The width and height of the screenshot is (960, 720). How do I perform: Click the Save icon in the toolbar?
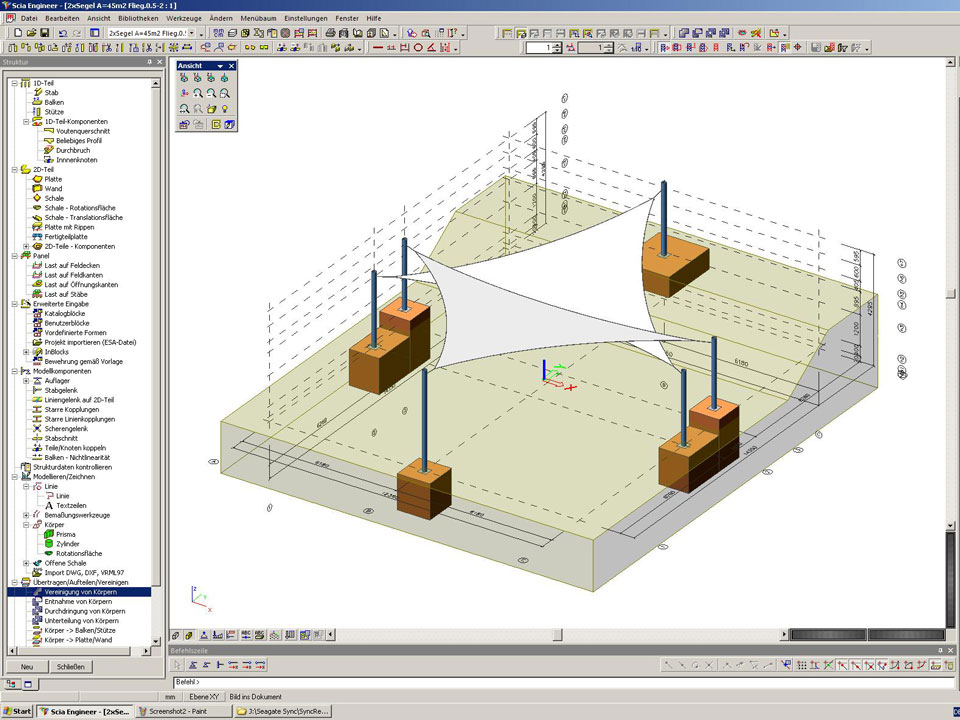44,33
